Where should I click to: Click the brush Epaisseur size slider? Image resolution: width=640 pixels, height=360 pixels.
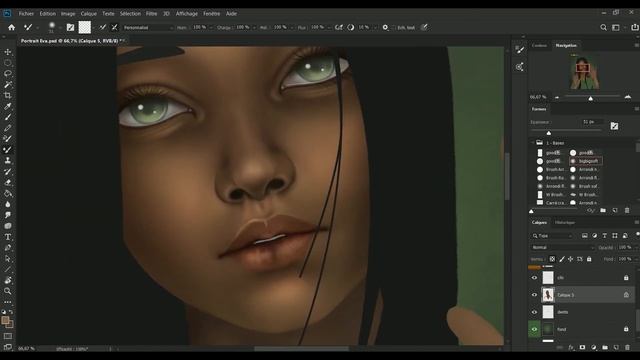coord(566,131)
